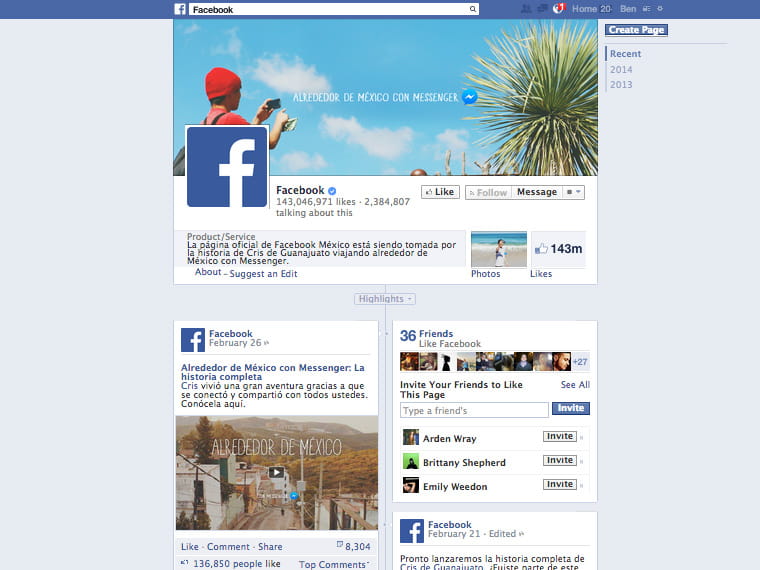760x570 pixels.
Task: Invite Brittany Shepherd to like page
Action: tap(560, 460)
